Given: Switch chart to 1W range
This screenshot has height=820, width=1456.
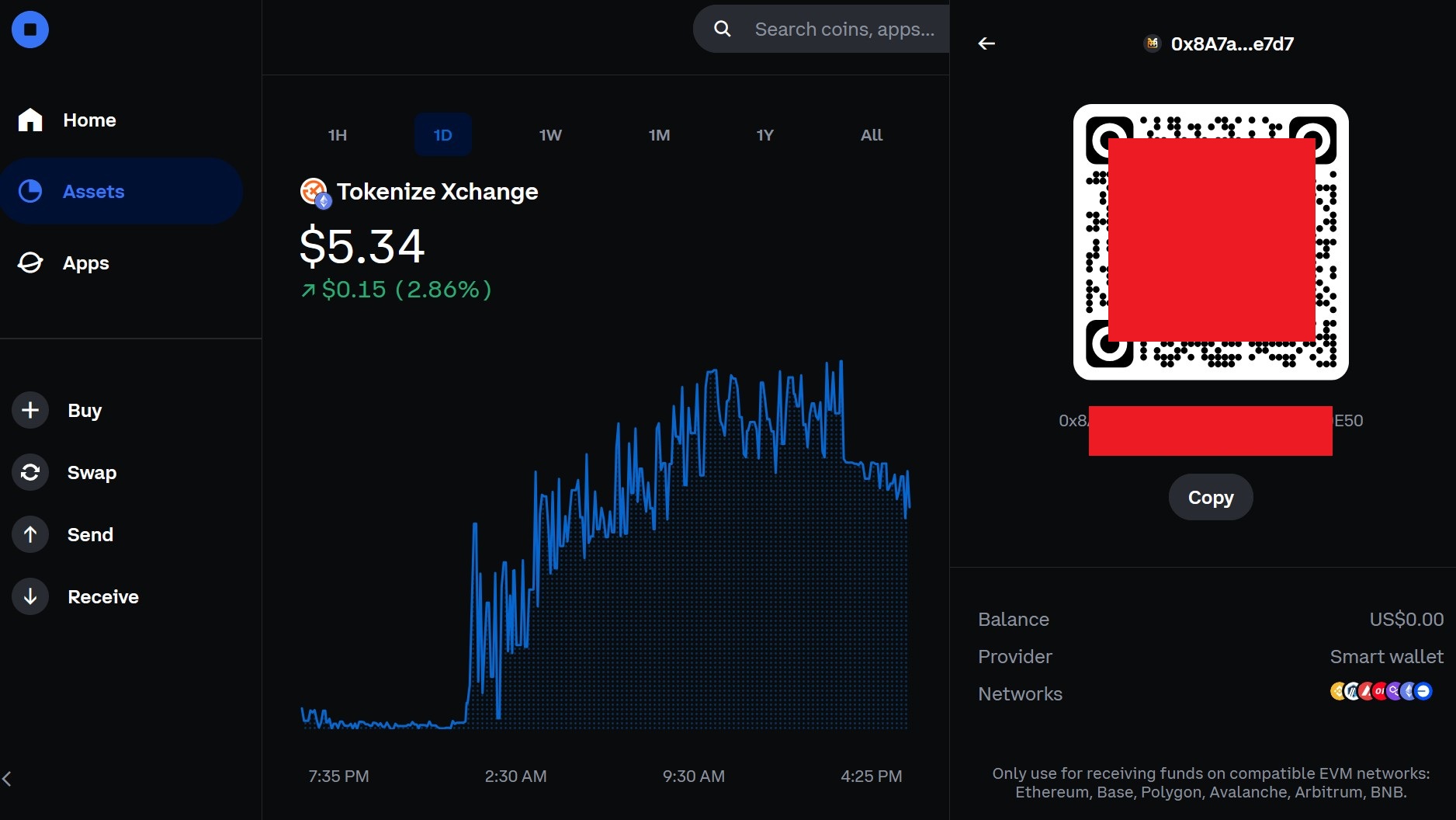Looking at the screenshot, I should (550, 135).
